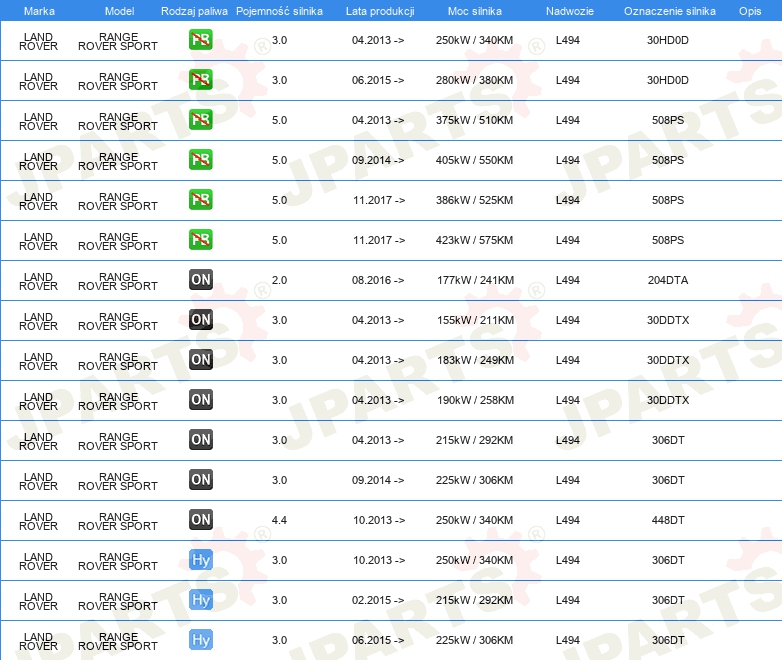Click the ON diesel icon in the 09.2014 306DT row
This screenshot has width=782, height=660.
pyautogui.click(x=201, y=479)
